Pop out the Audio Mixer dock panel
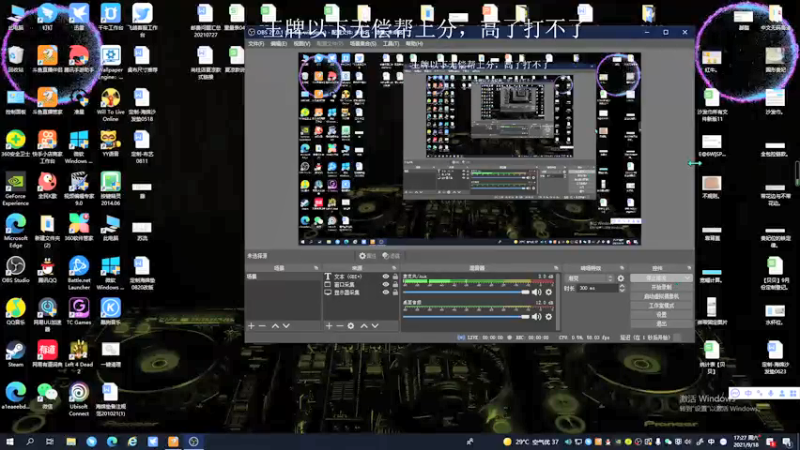800x450 pixels. point(556,268)
